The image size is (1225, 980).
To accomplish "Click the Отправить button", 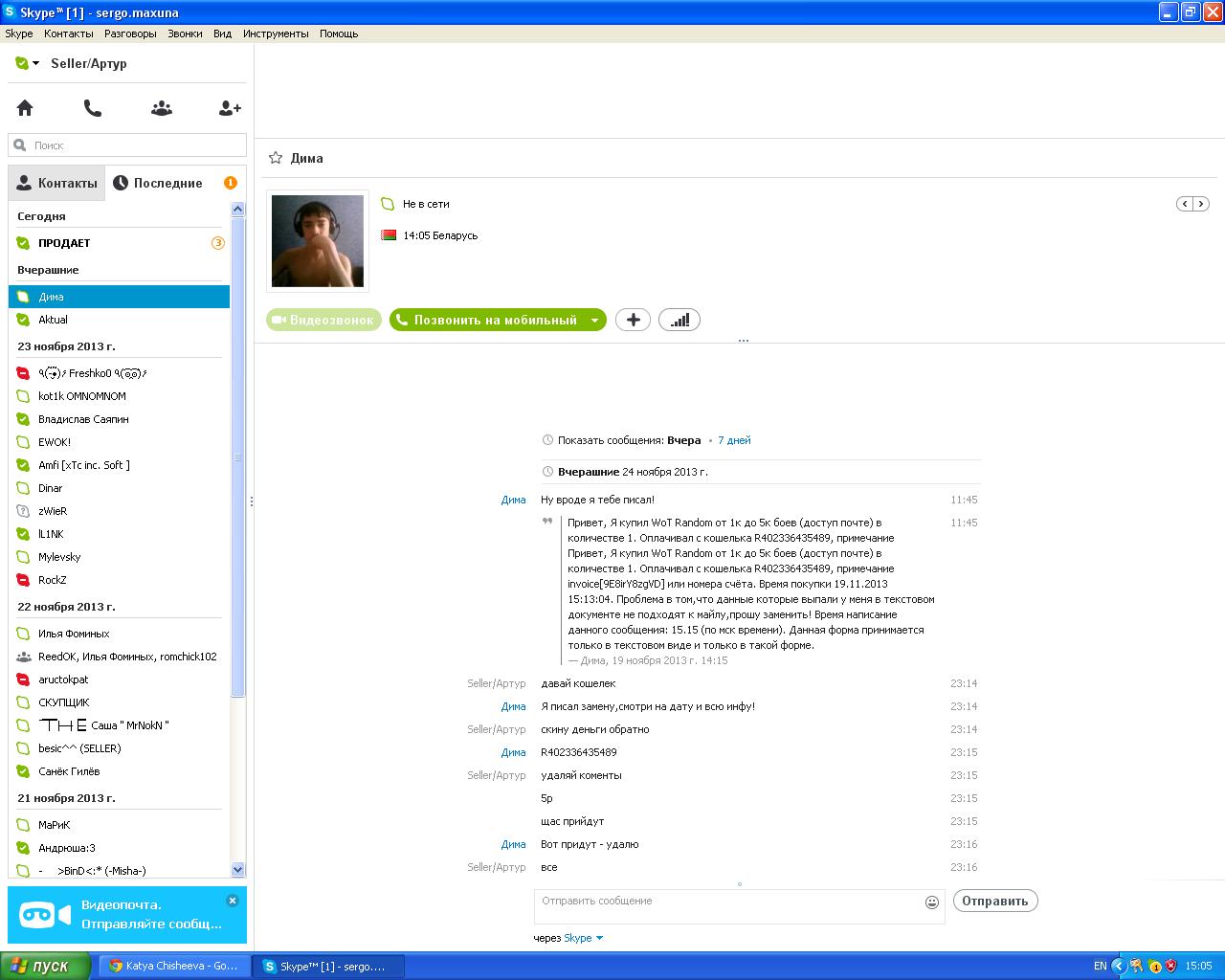I will [995, 901].
